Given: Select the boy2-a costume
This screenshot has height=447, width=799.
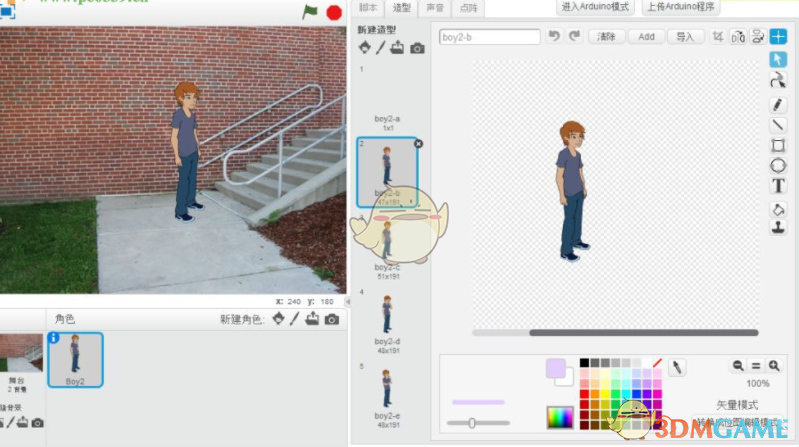Looking at the screenshot, I should [387, 98].
